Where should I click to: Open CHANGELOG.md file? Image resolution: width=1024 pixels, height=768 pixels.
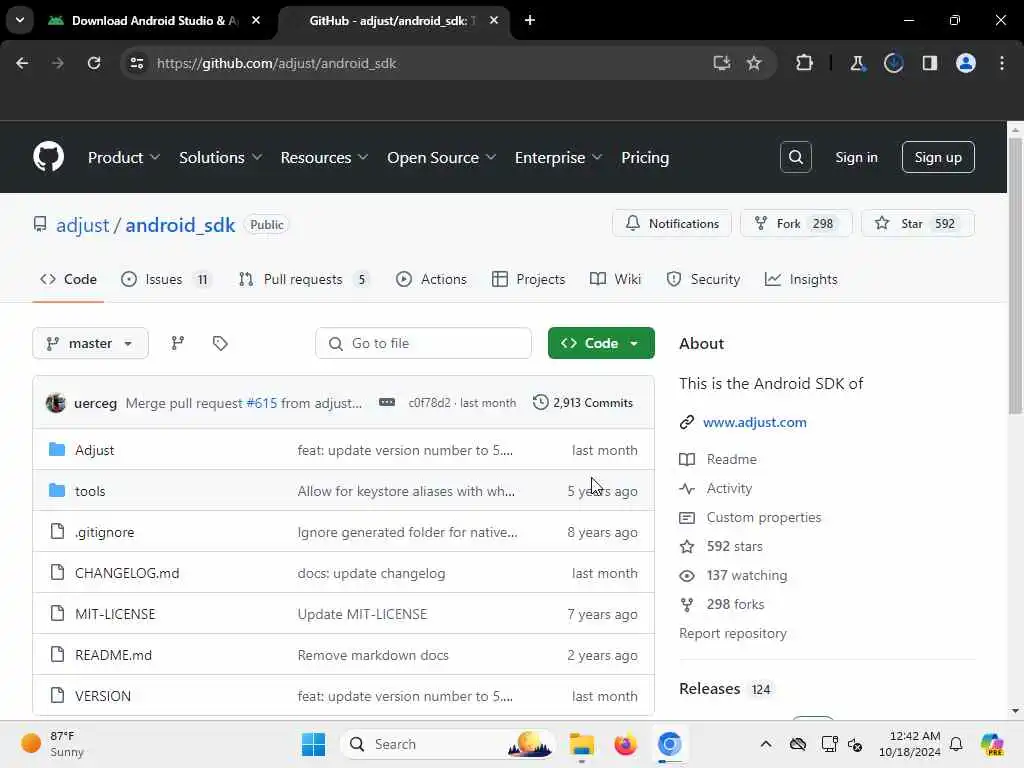tap(127, 573)
